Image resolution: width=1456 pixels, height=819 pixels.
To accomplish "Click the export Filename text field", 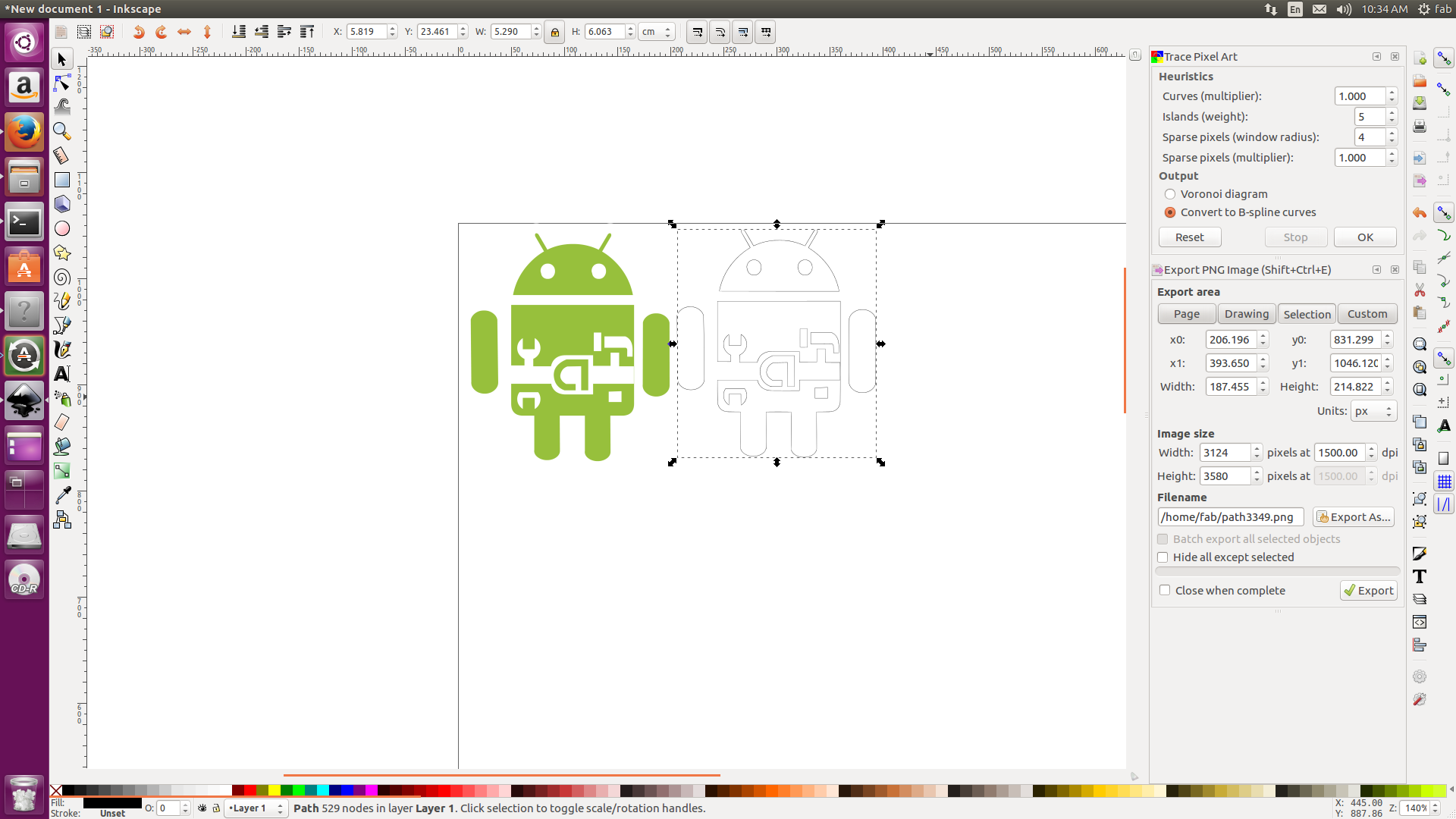I will pos(1229,516).
